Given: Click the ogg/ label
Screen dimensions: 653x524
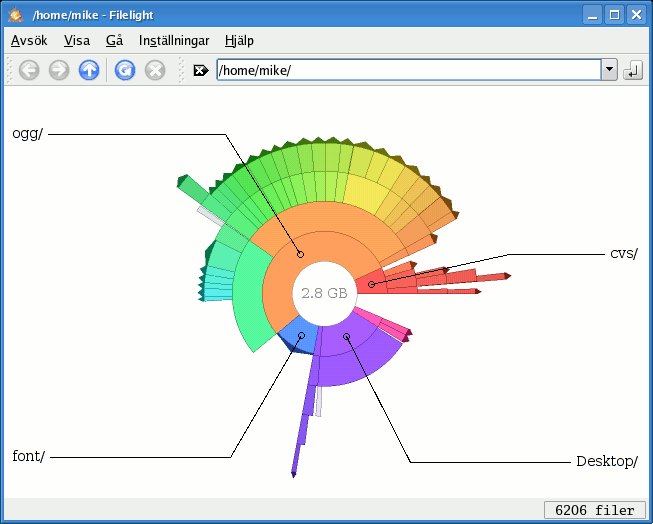Looking at the screenshot, I should (x=27, y=134).
